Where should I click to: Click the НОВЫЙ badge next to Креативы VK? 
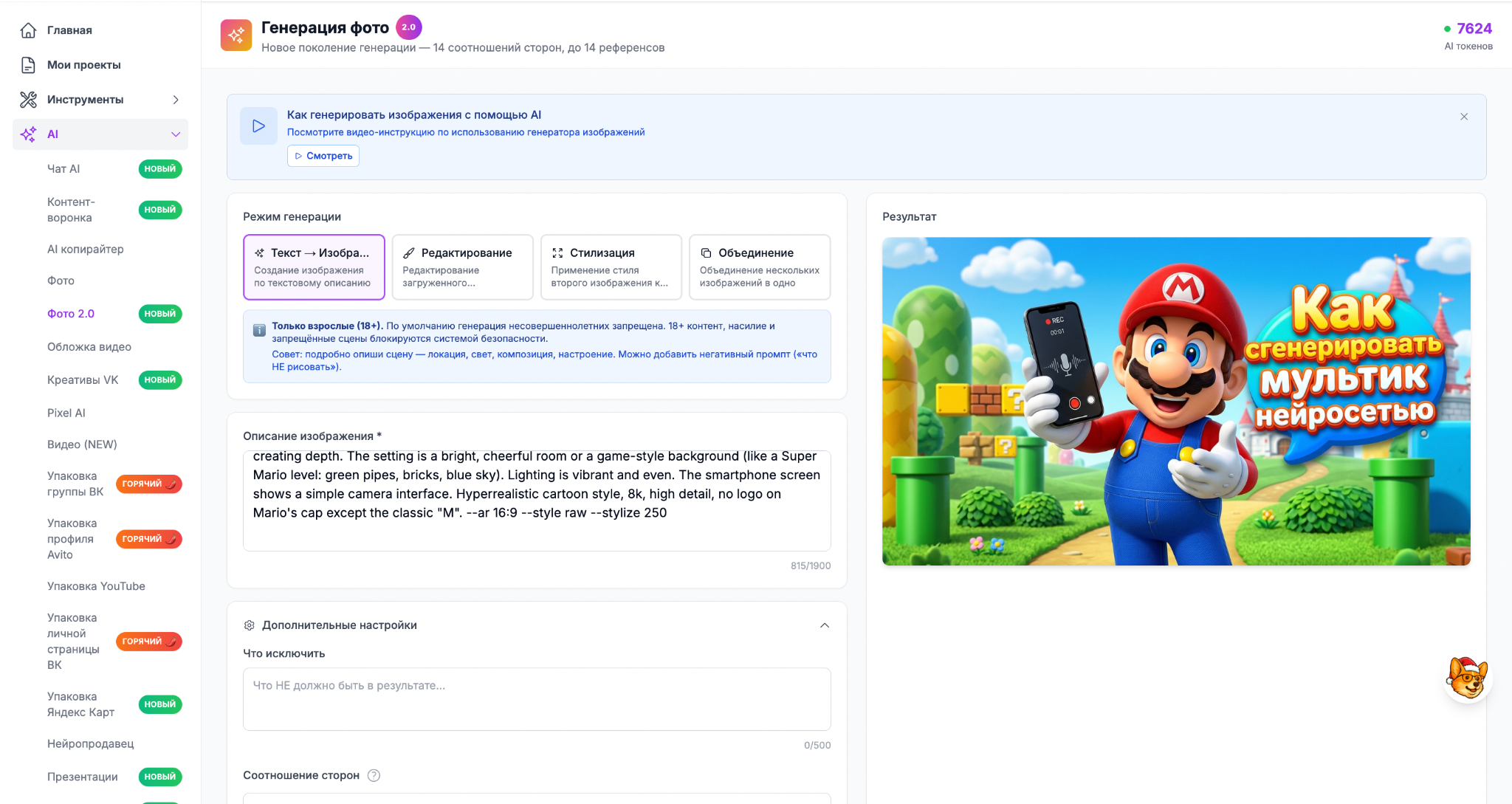pos(160,380)
